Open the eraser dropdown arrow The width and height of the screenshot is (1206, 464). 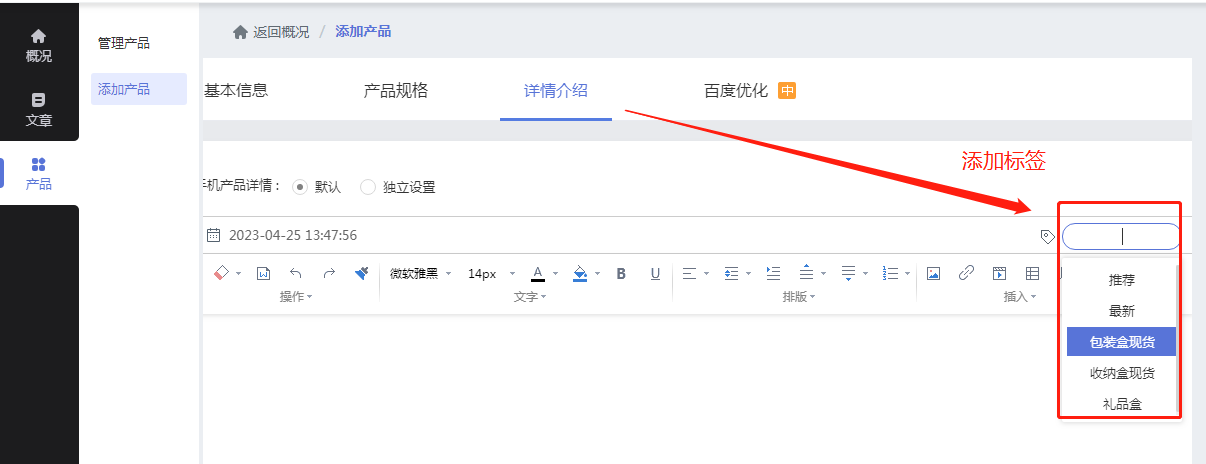[x=239, y=274]
